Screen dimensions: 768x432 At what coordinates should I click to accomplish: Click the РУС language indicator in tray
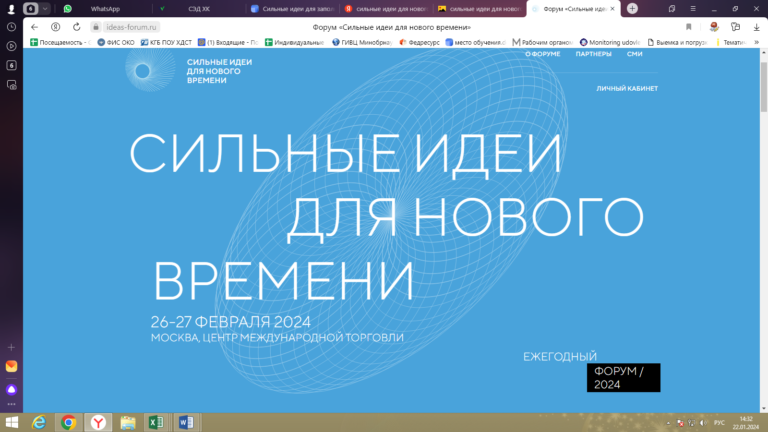click(719, 423)
